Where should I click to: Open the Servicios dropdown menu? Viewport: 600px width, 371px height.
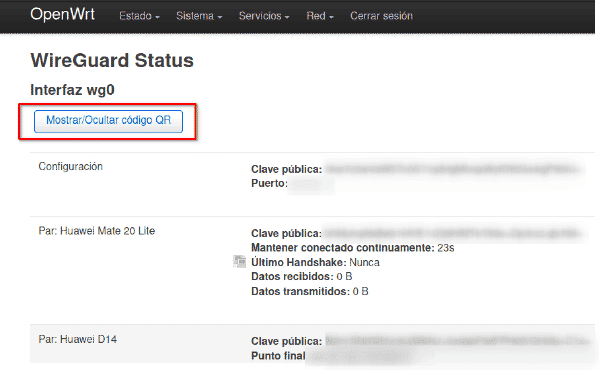pyautogui.click(x=264, y=16)
